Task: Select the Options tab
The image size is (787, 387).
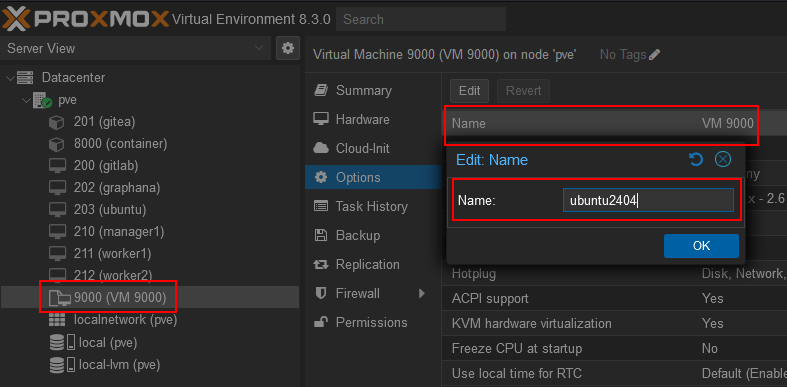Action: pyautogui.click(x=373, y=177)
